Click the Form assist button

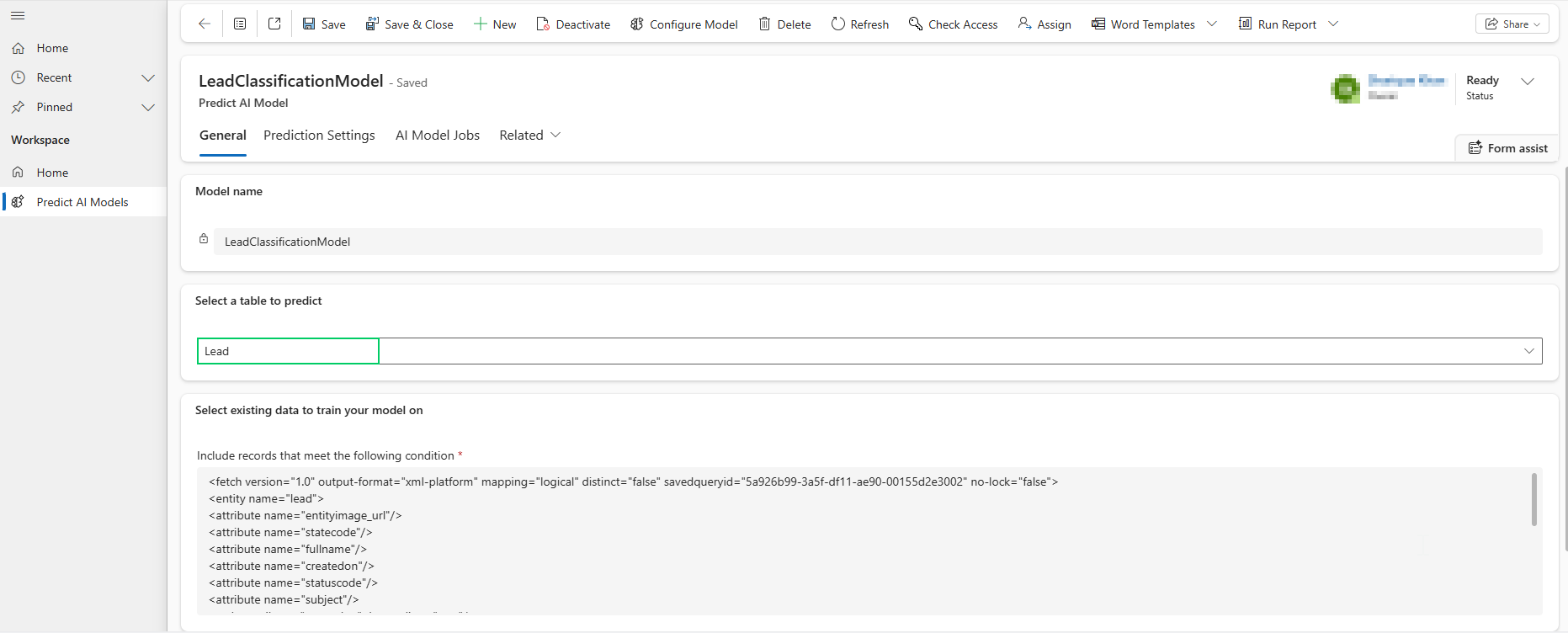pos(1507,148)
